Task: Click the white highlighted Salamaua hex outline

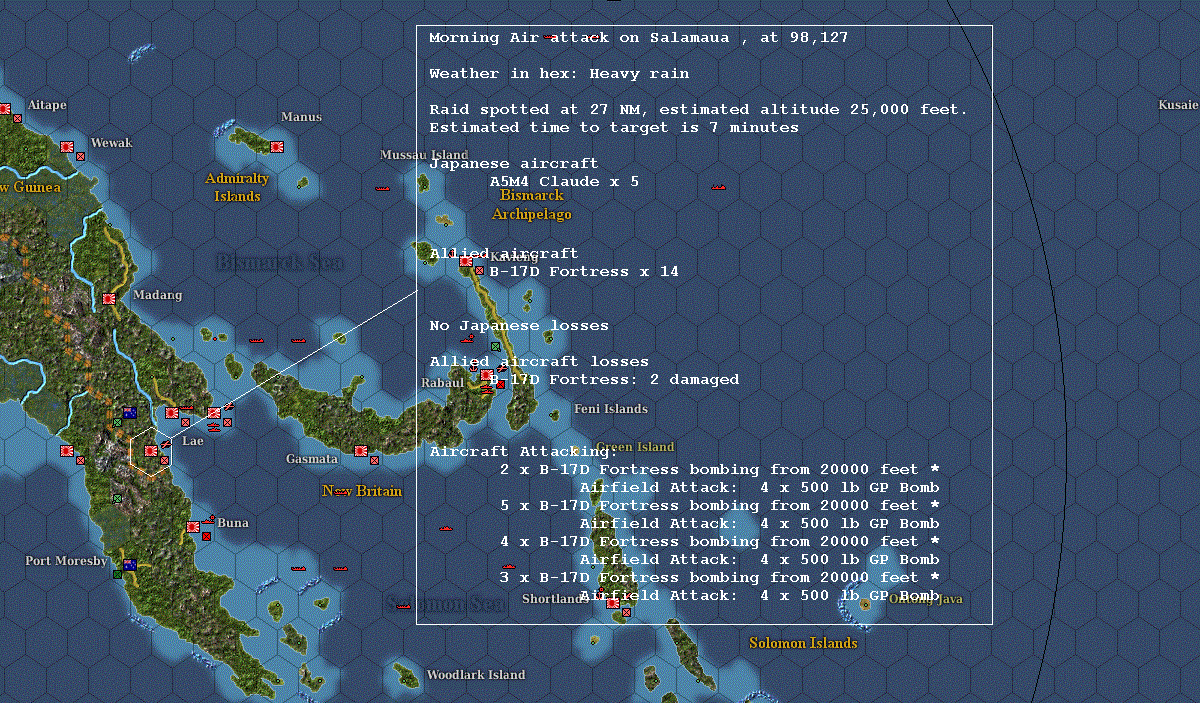Action: [151, 452]
